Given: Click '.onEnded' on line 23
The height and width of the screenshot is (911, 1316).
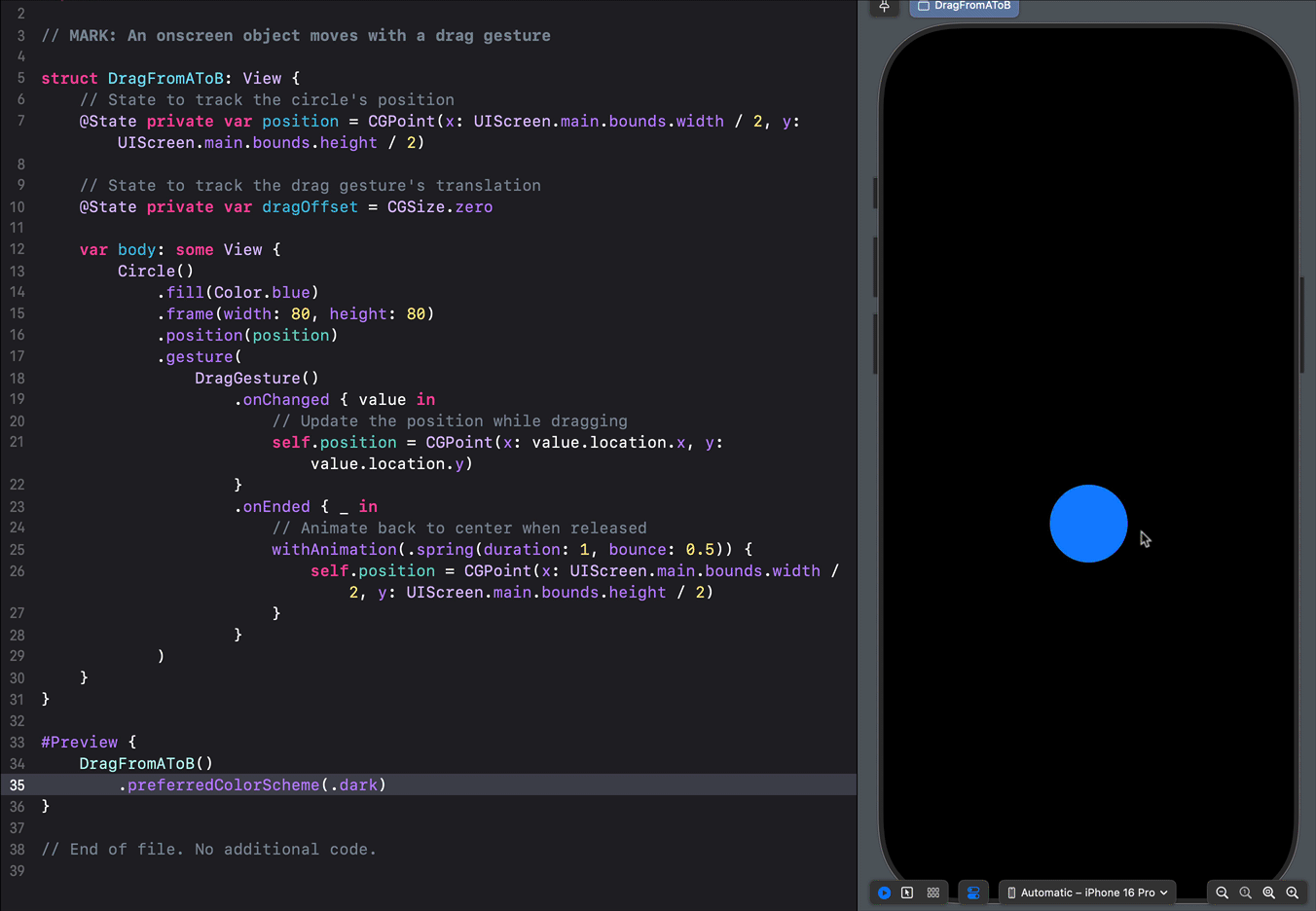Looking at the screenshot, I should 272,507.
